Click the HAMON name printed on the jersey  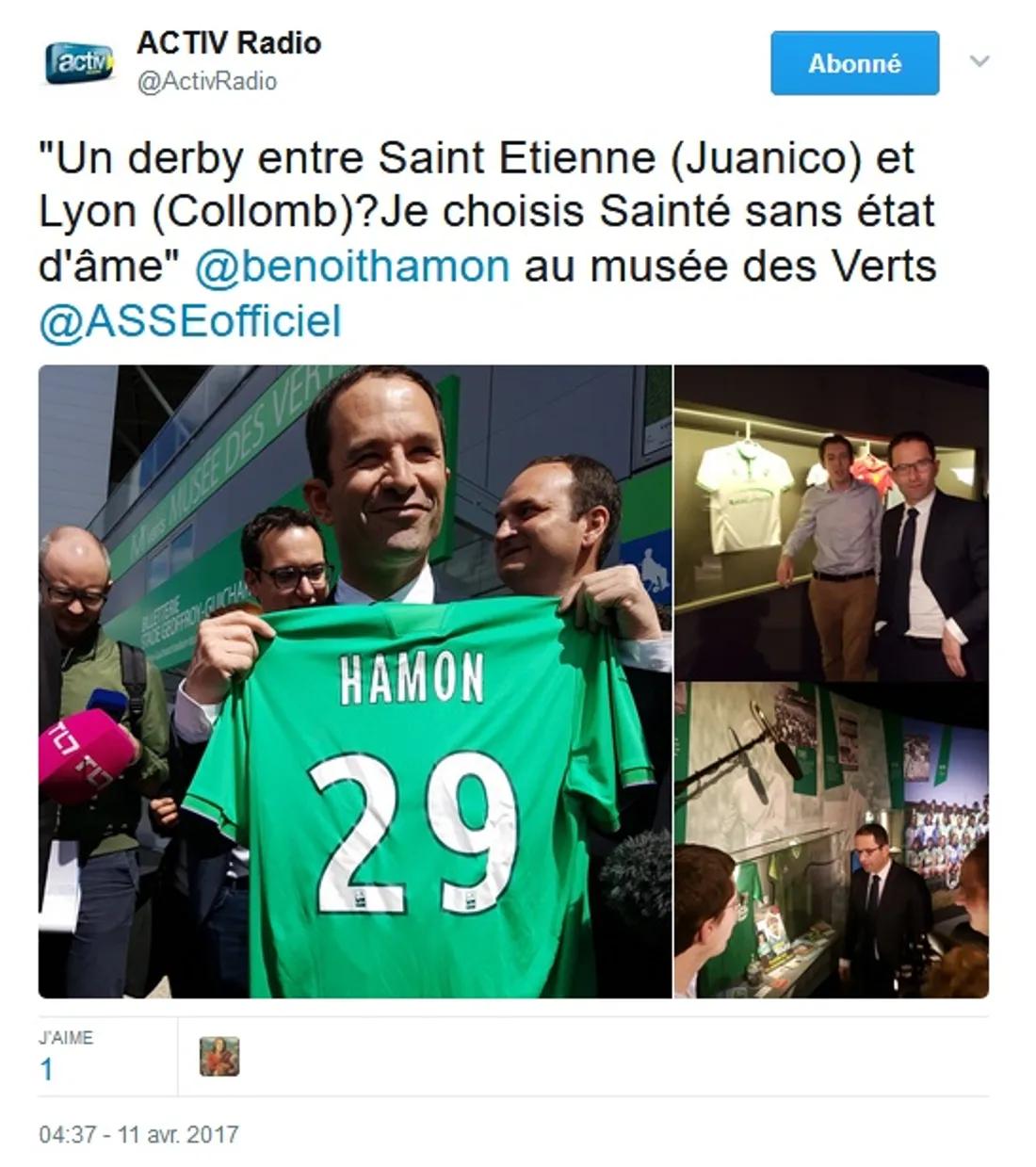pyautogui.click(x=412, y=679)
